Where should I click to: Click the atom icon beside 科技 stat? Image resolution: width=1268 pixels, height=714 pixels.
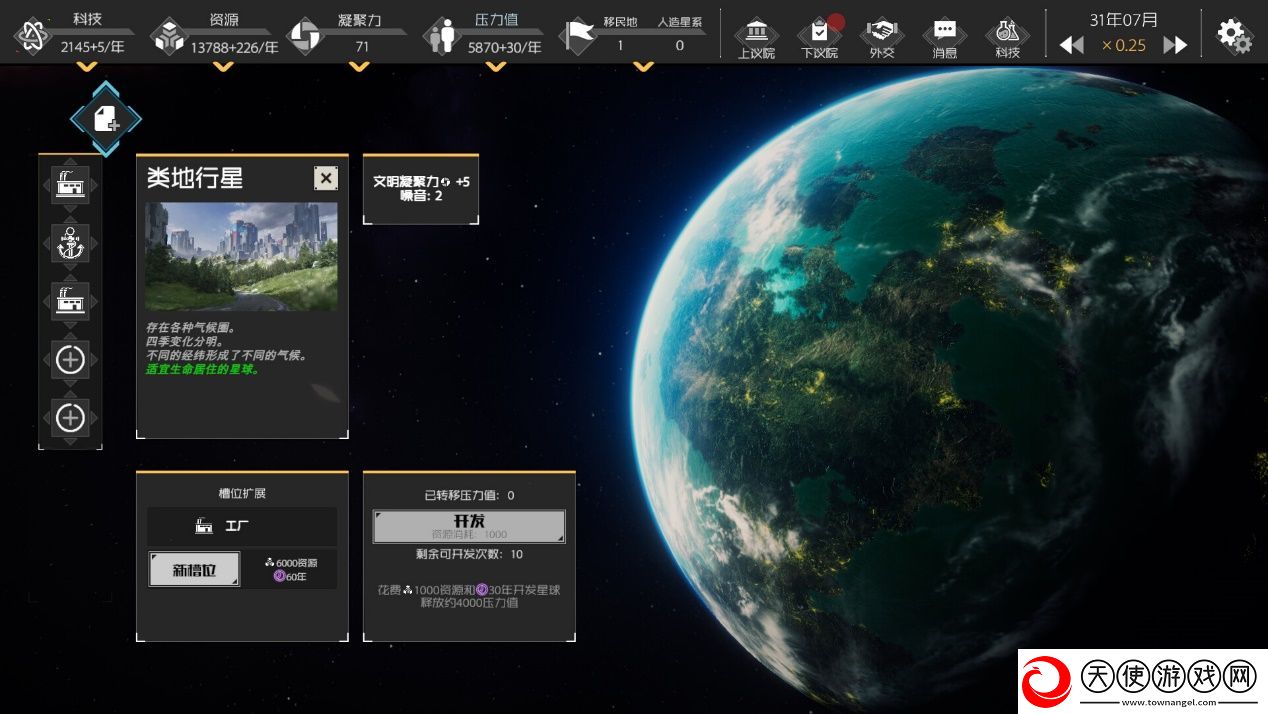click(x=32, y=36)
